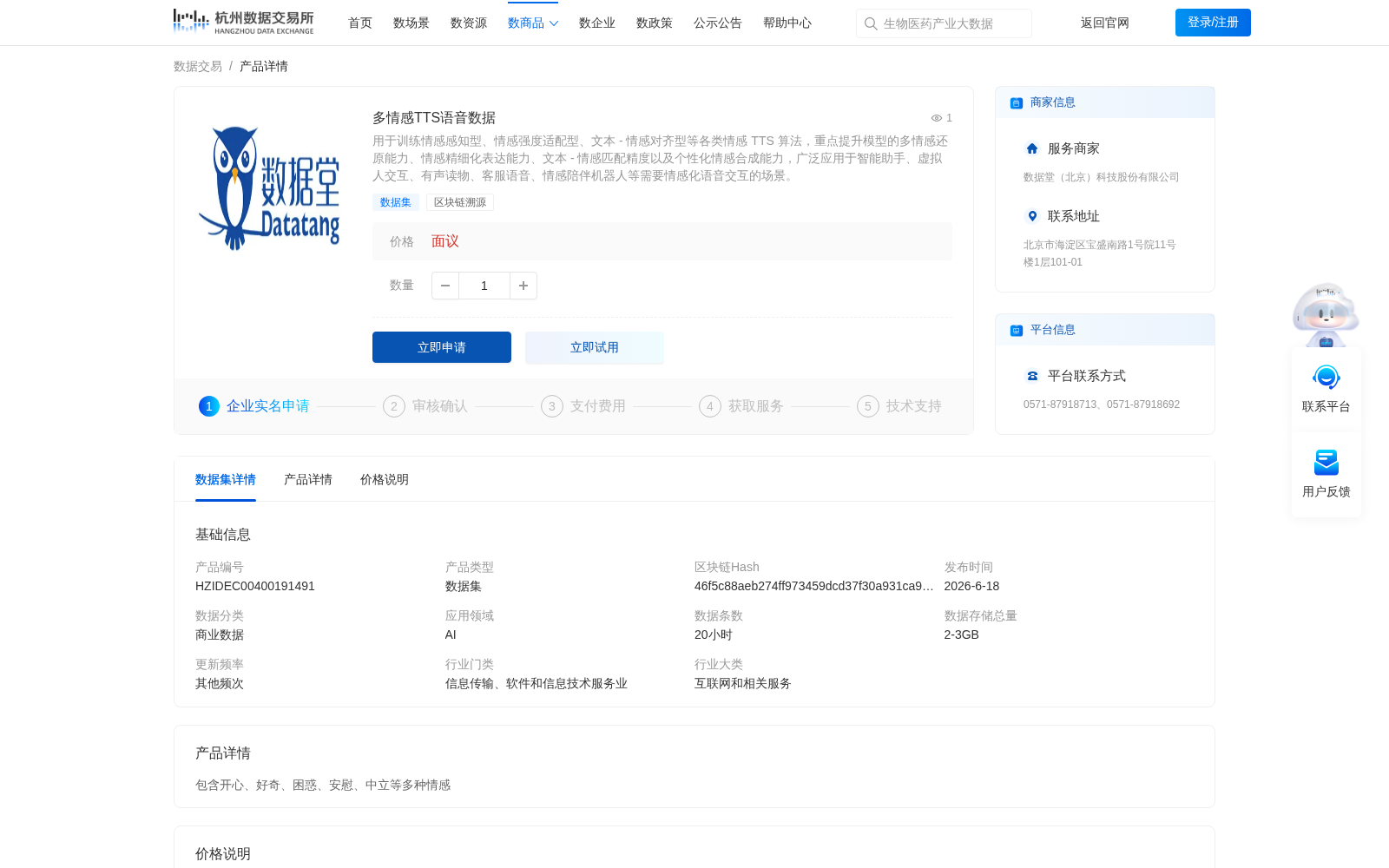Click 商业数据 category value

[x=220, y=635]
